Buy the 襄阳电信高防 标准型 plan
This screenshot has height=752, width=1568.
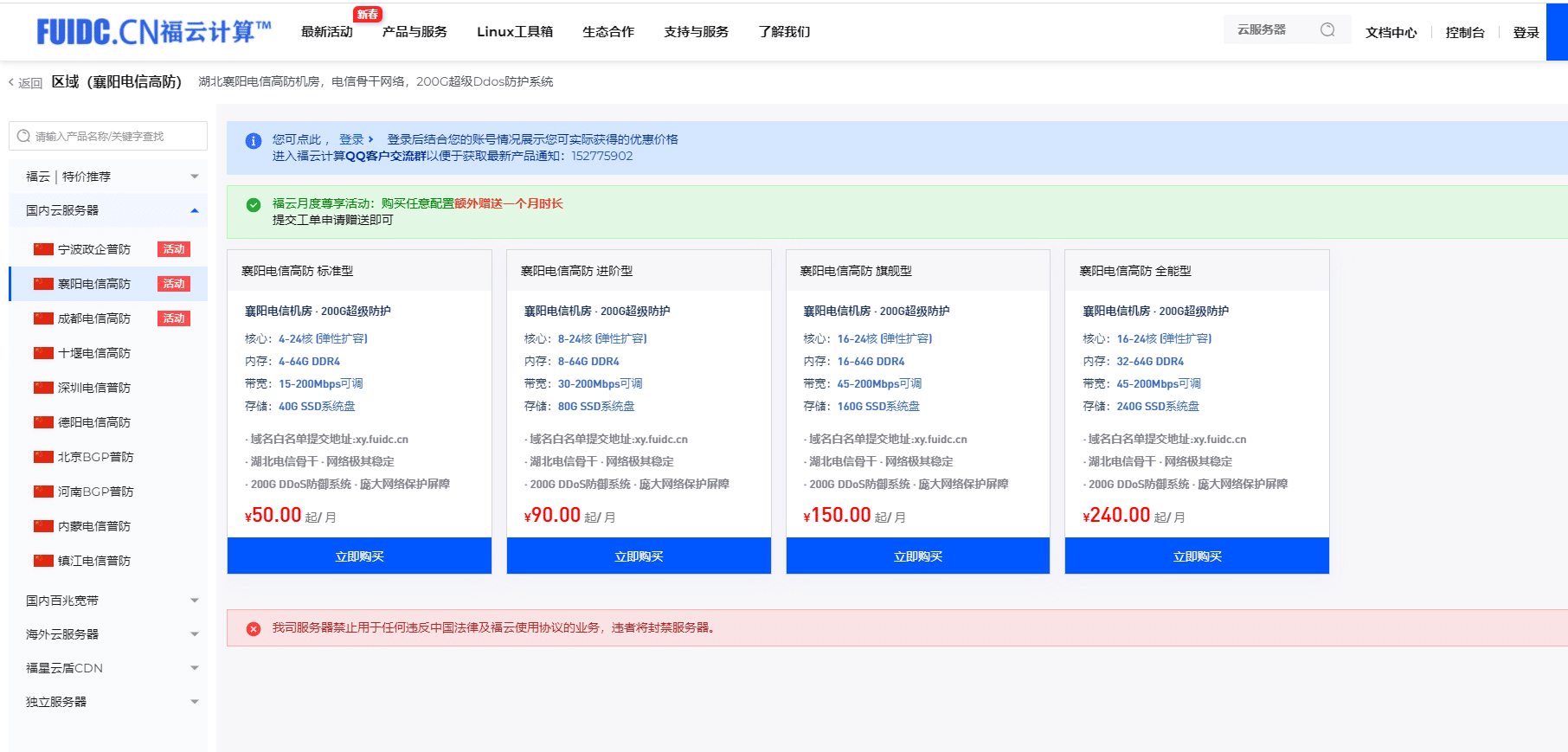tap(359, 556)
